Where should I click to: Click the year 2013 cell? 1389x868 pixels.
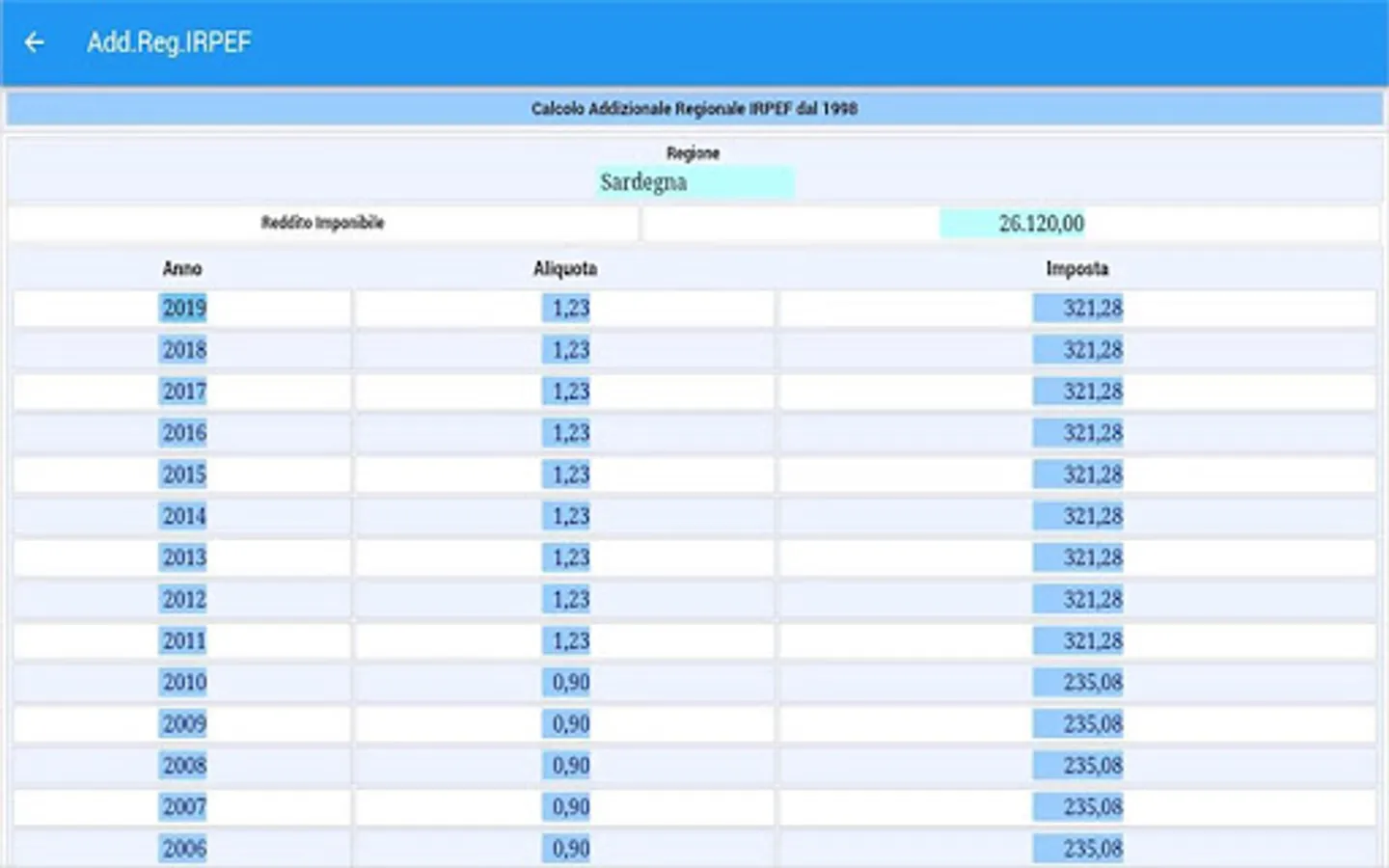tap(183, 557)
